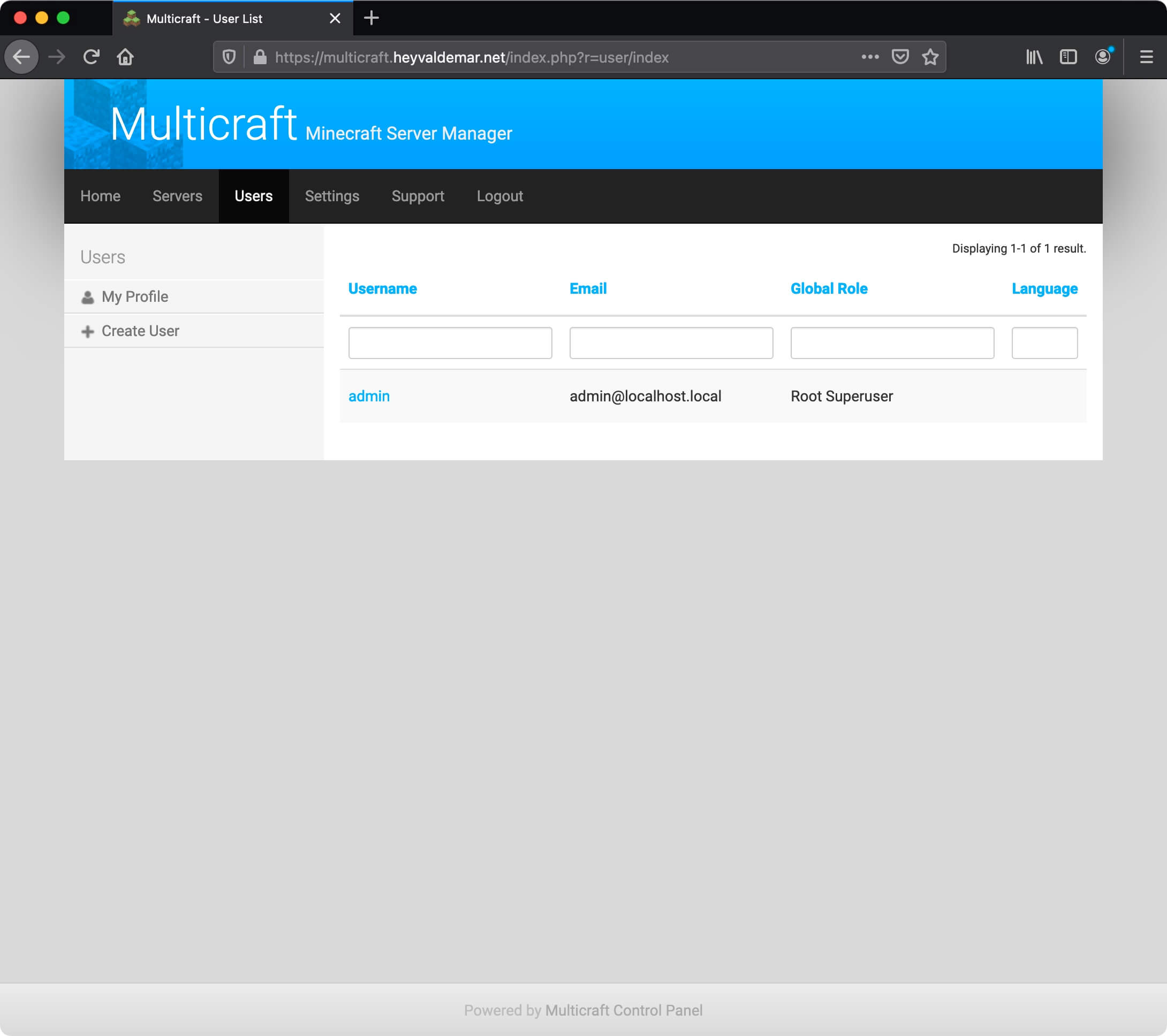Open the Users navigation item

254,196
